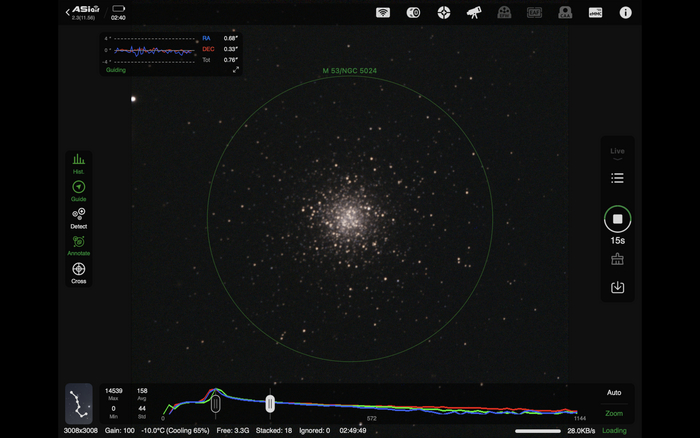This screenshot has width=700, height=438.
Task: Change the 15s exposure time
Action: click(x=617, y=241)
